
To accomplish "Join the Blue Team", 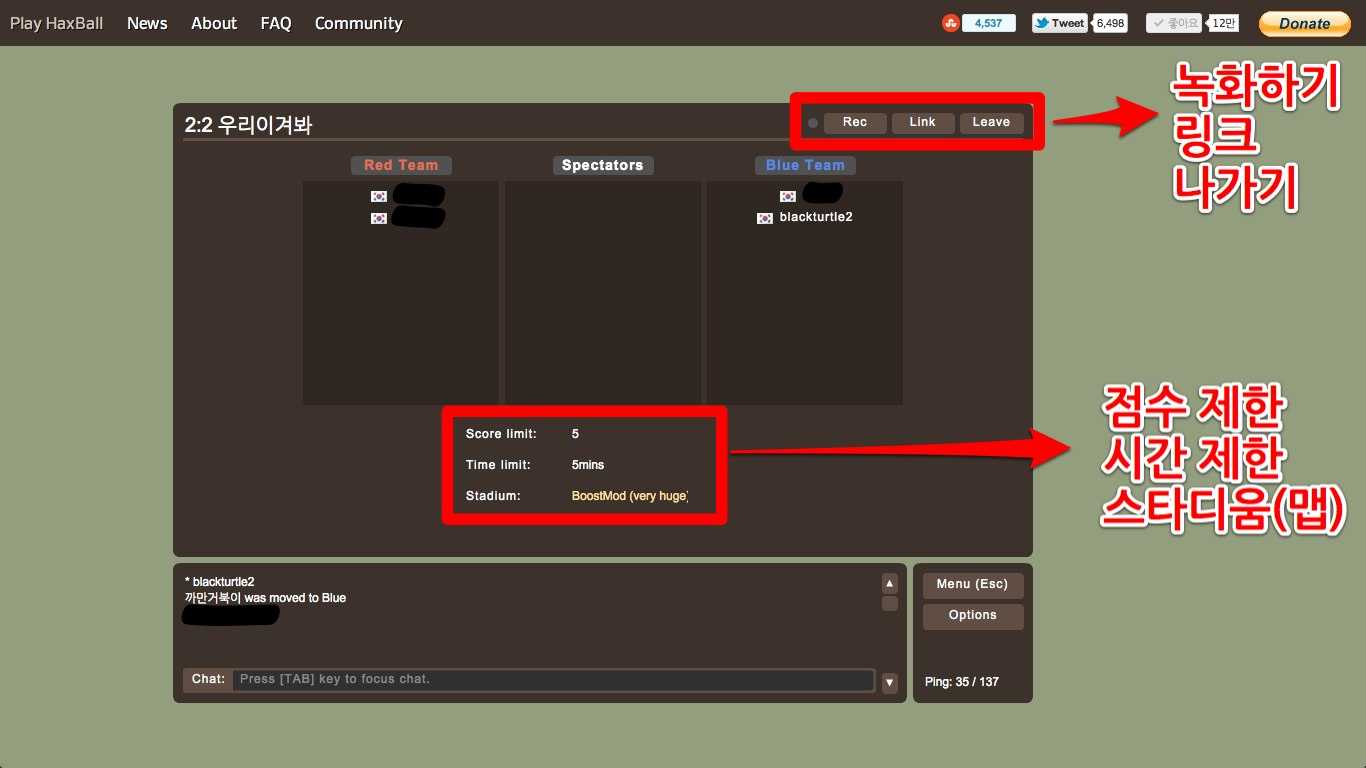I will pyautogui.click(x=805, y=165).
